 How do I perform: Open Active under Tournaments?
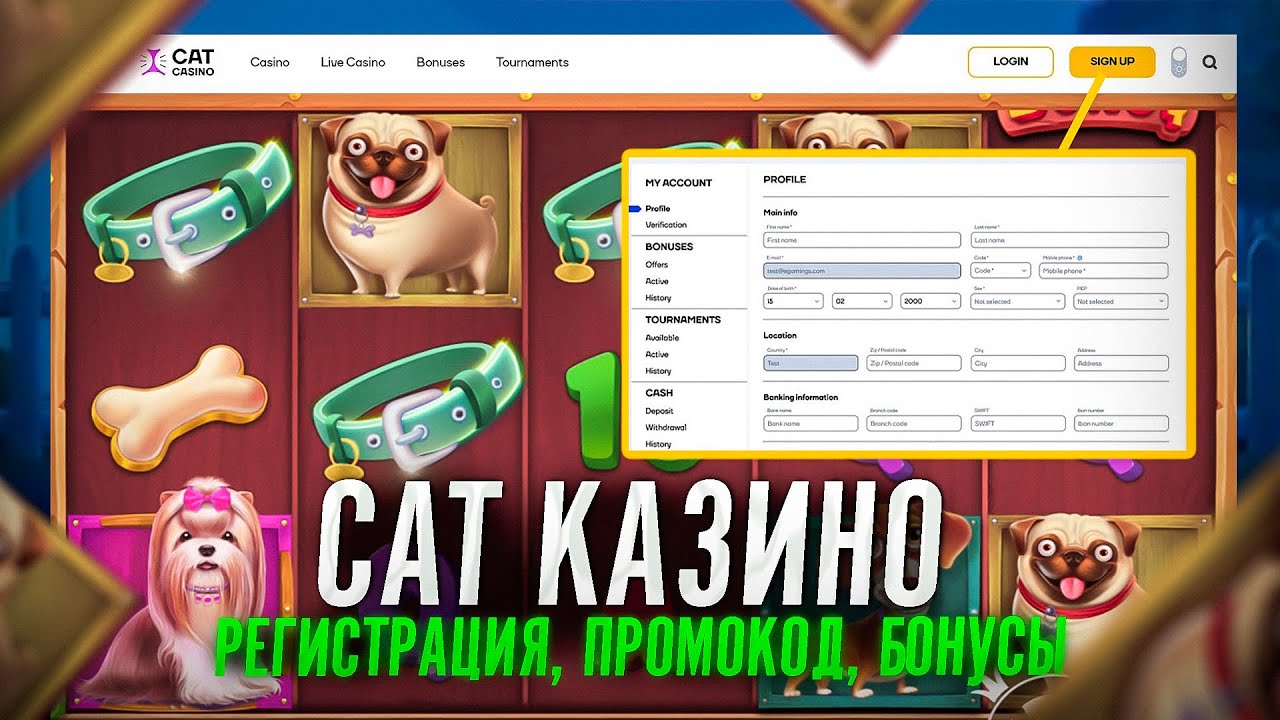pyautogui.click(x=657, y=355)
